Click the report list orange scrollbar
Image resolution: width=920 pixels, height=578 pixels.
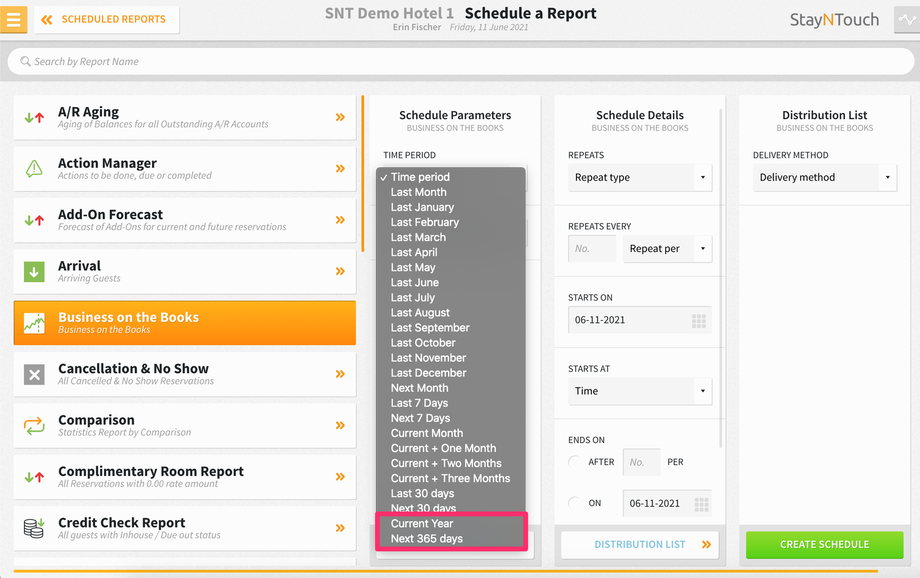point(363,174)
